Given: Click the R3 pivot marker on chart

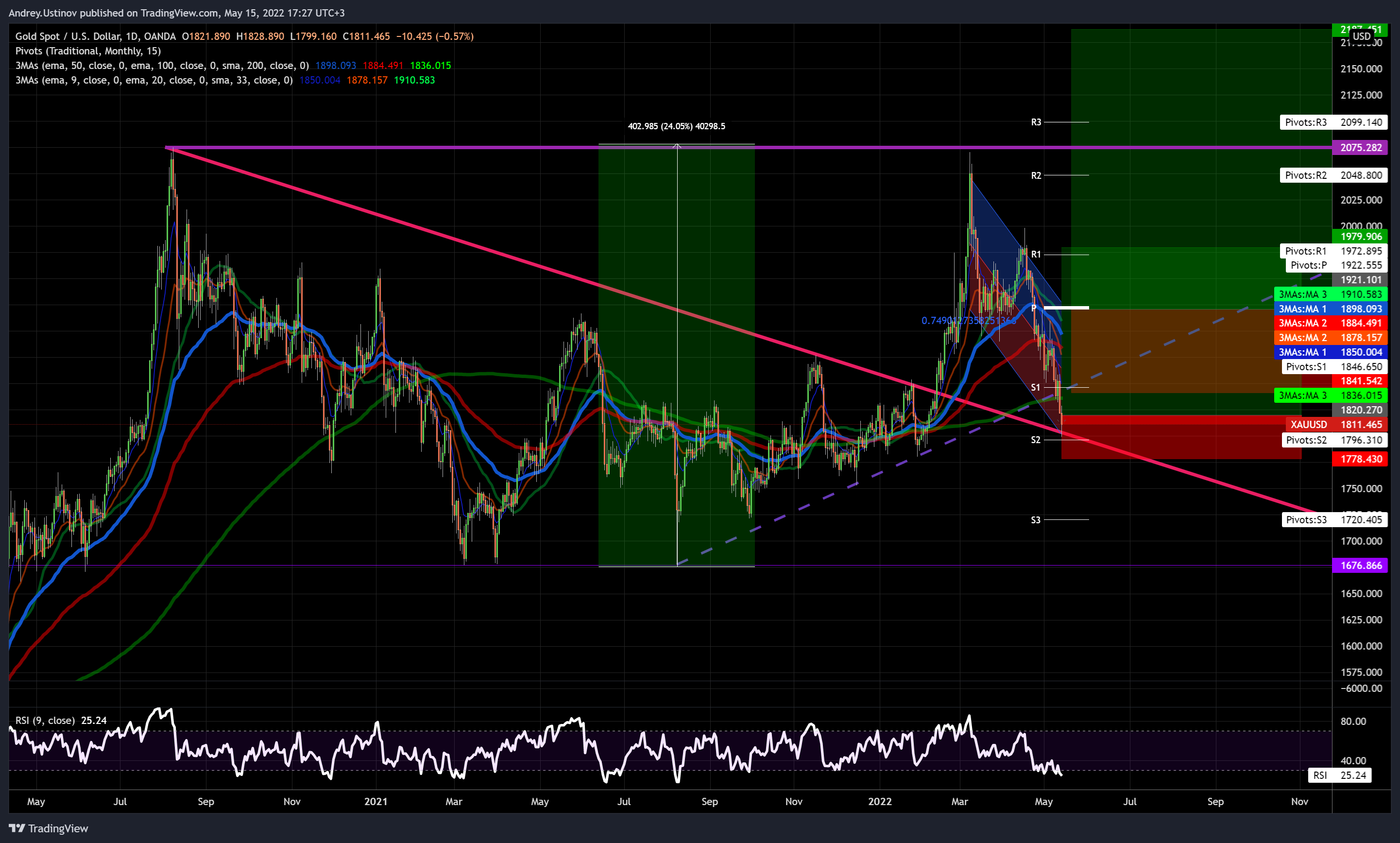Looking at the screenshot, I should coord(1036,122).
